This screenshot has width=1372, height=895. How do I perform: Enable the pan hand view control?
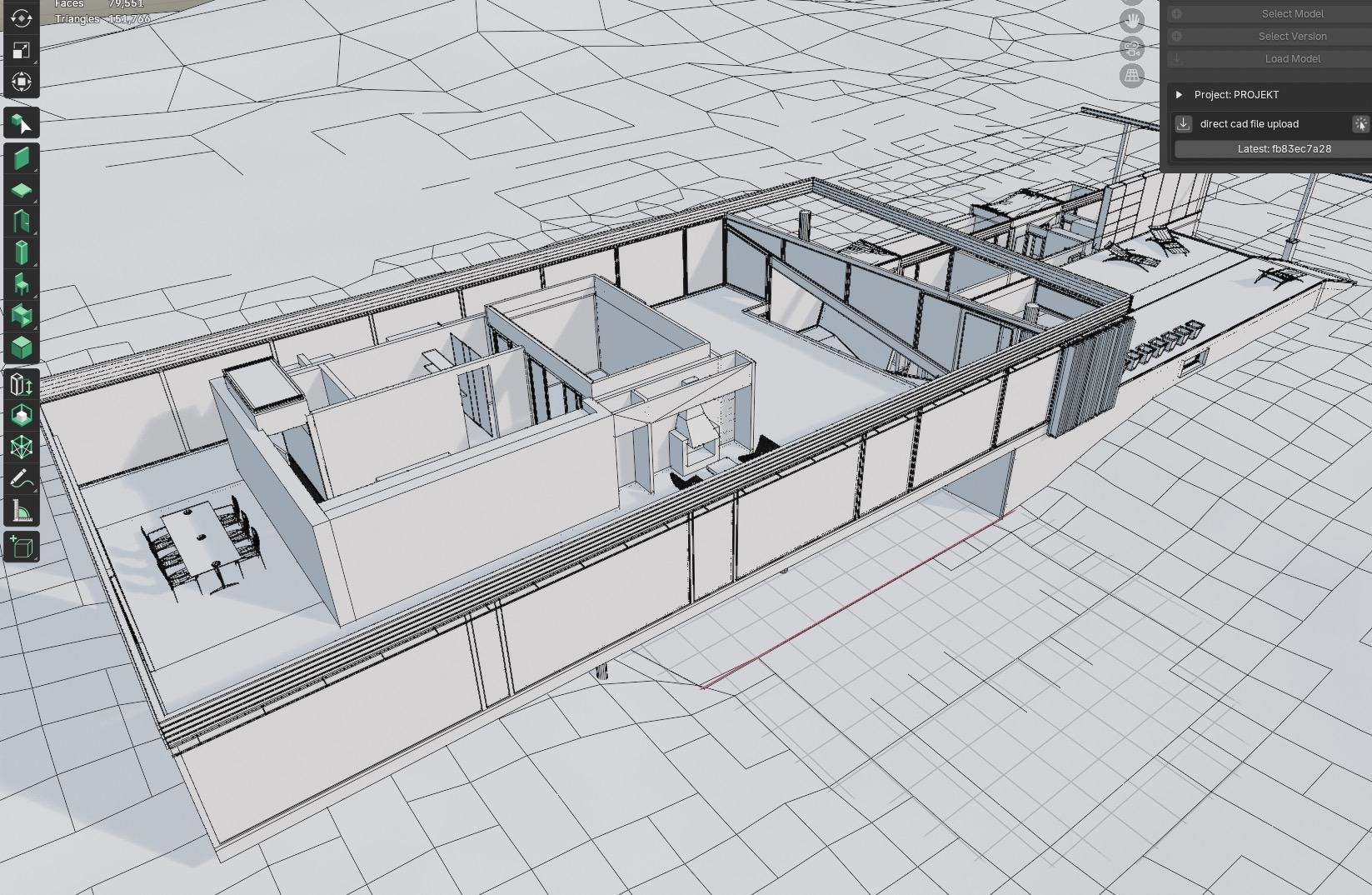(x=1131, y=21)
